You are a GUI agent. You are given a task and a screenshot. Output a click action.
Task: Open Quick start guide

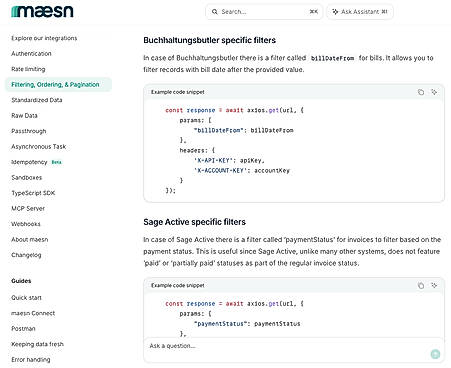pyautogui.click(x=26, y=298)
